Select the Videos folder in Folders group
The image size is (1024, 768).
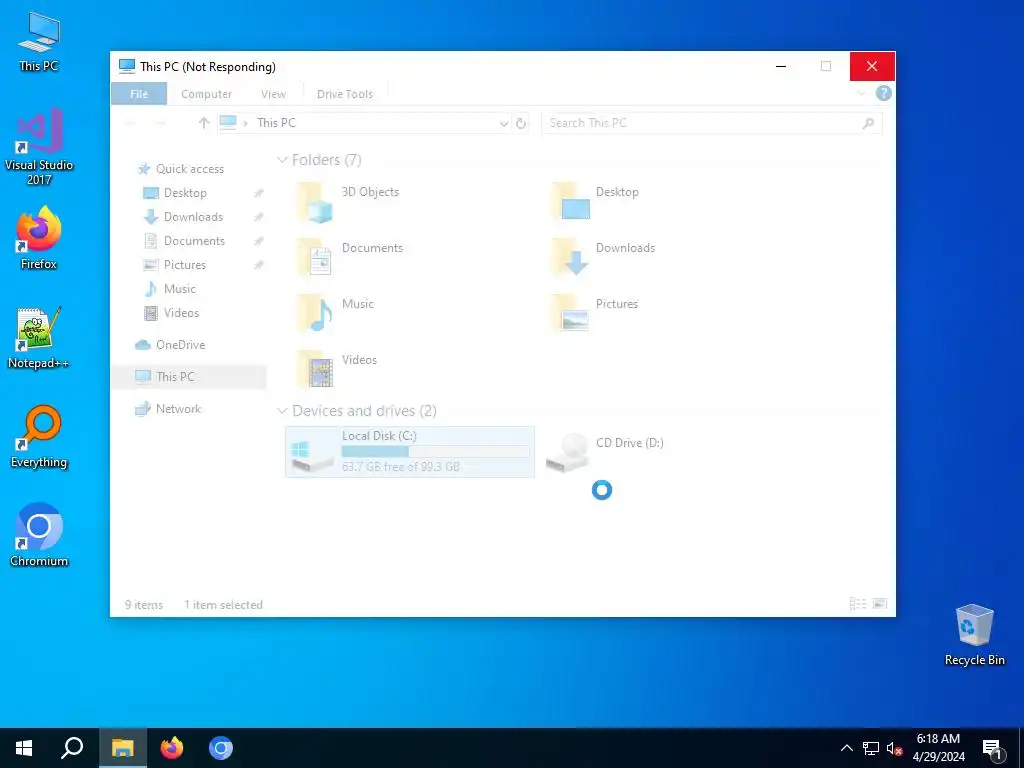click(x=336, y=371)
